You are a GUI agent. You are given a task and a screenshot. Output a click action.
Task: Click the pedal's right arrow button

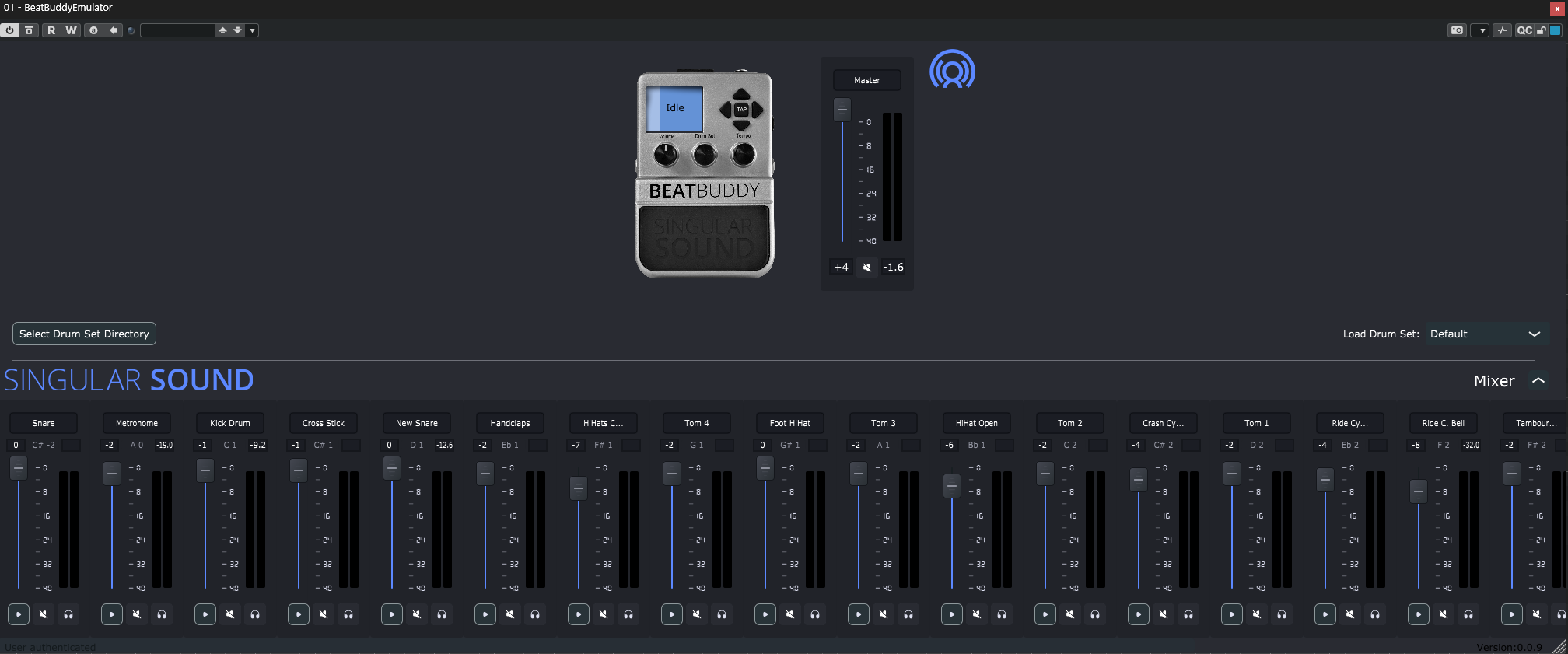tap(758, 110)
